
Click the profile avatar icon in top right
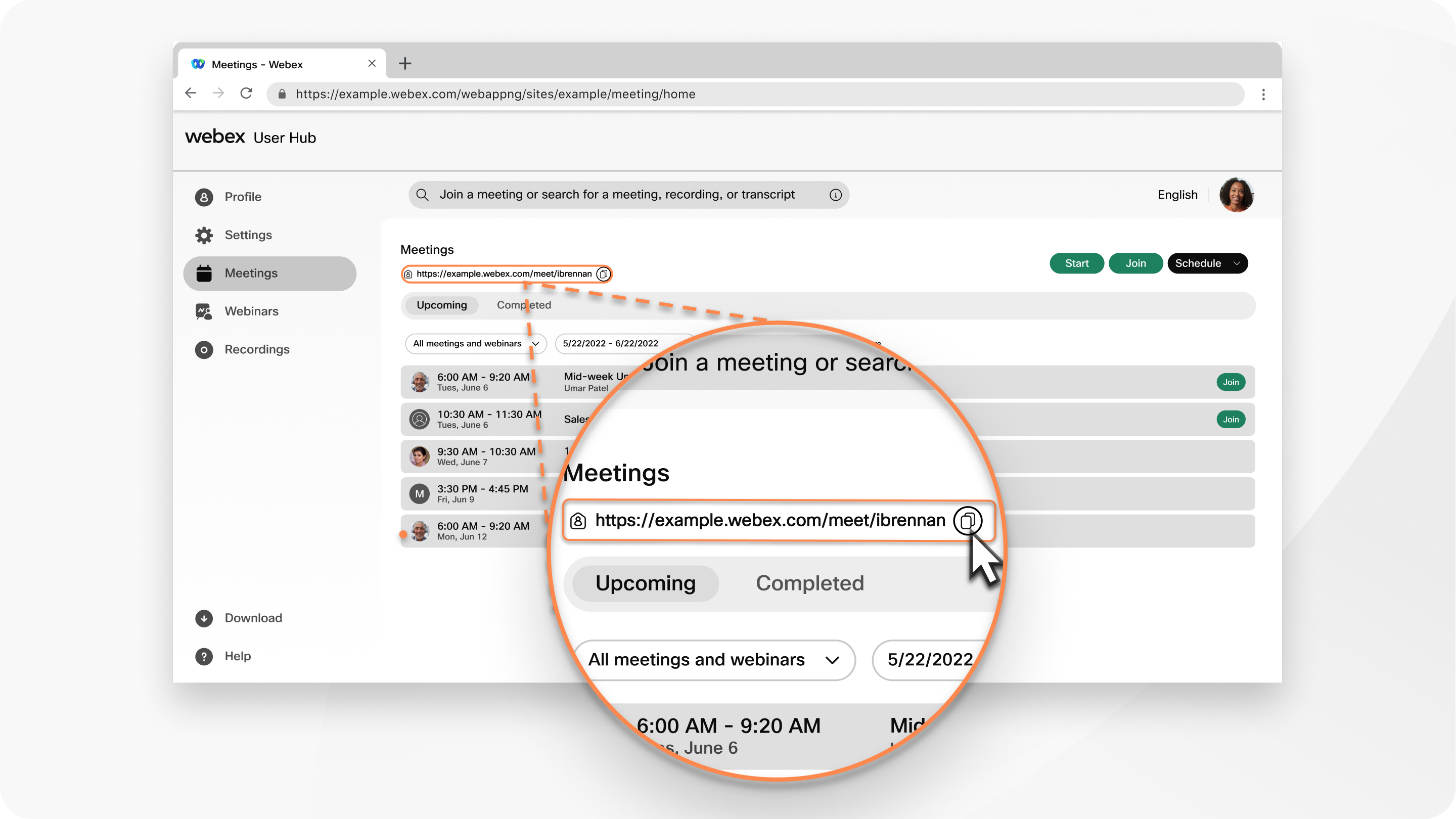point(1237,195)
